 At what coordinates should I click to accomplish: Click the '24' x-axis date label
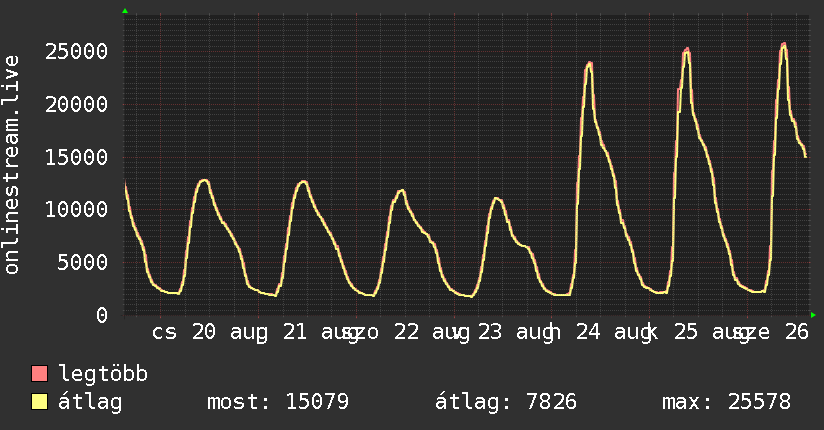(x=588, y=332)
